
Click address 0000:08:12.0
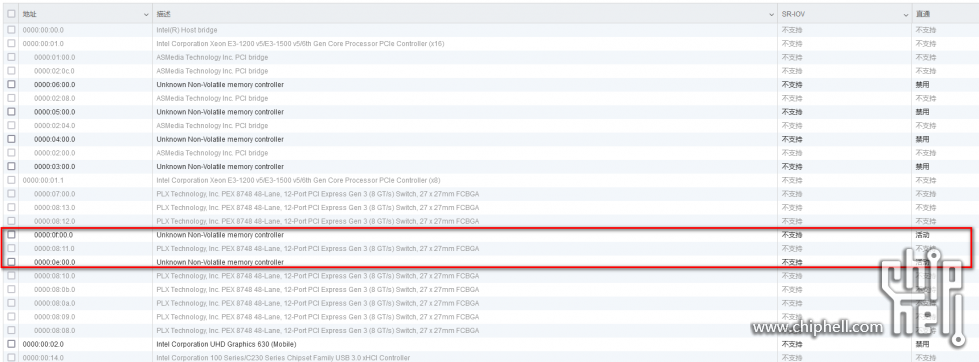(x=54, y=221)
